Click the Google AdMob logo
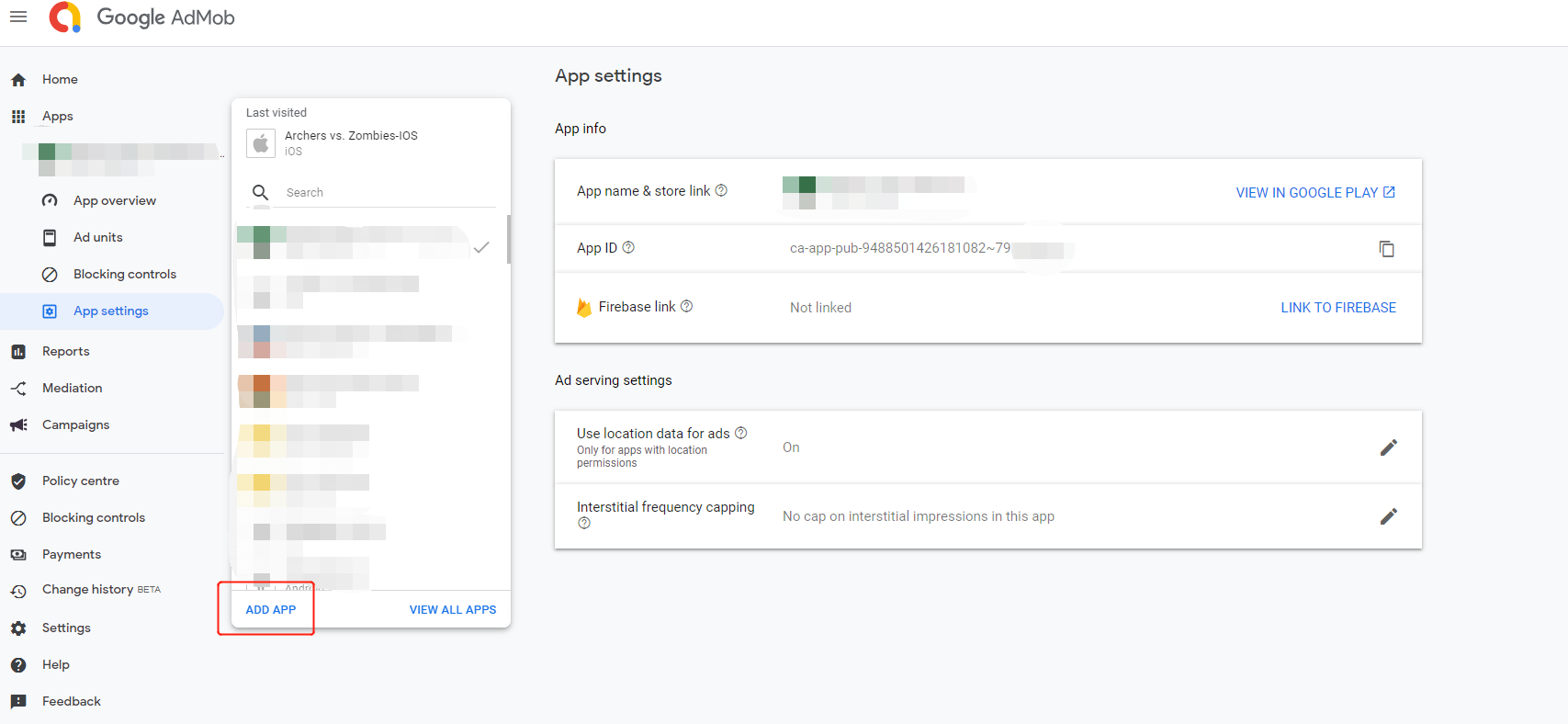This screenshot has height=724, width=1568. coord(142,17)
